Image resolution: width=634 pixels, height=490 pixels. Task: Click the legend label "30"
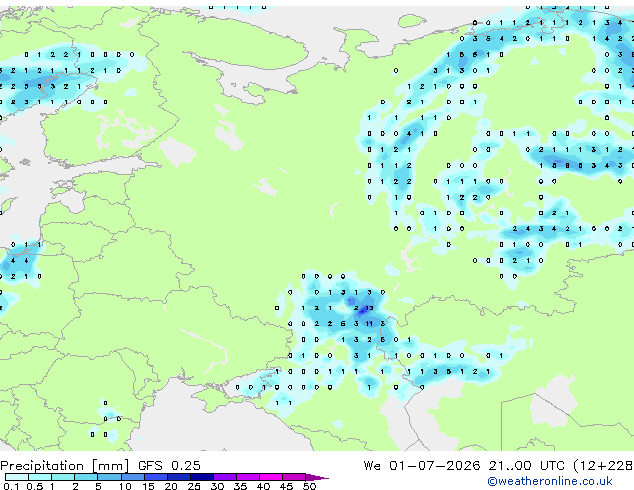click(217, 486)
